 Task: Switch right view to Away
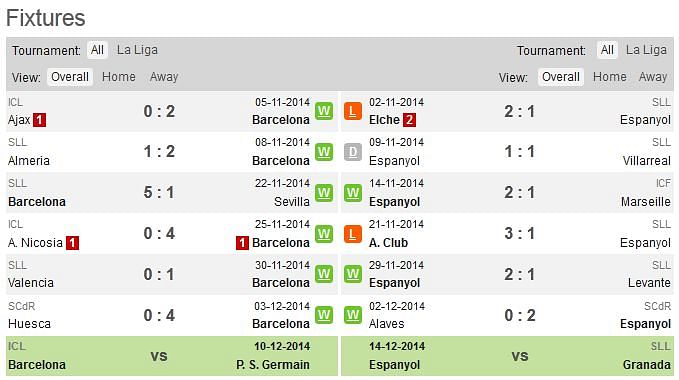(653, 77)
